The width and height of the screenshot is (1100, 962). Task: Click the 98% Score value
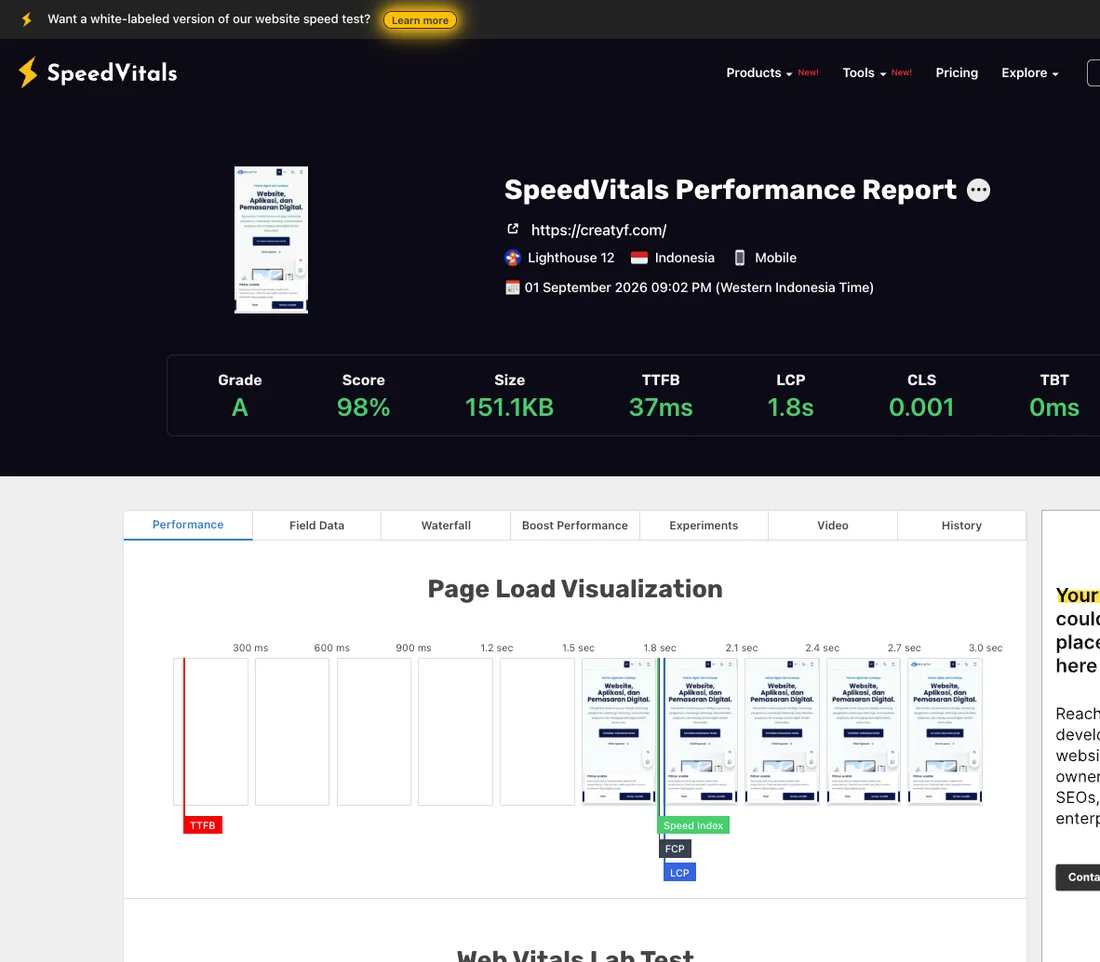tap(363, 408)
